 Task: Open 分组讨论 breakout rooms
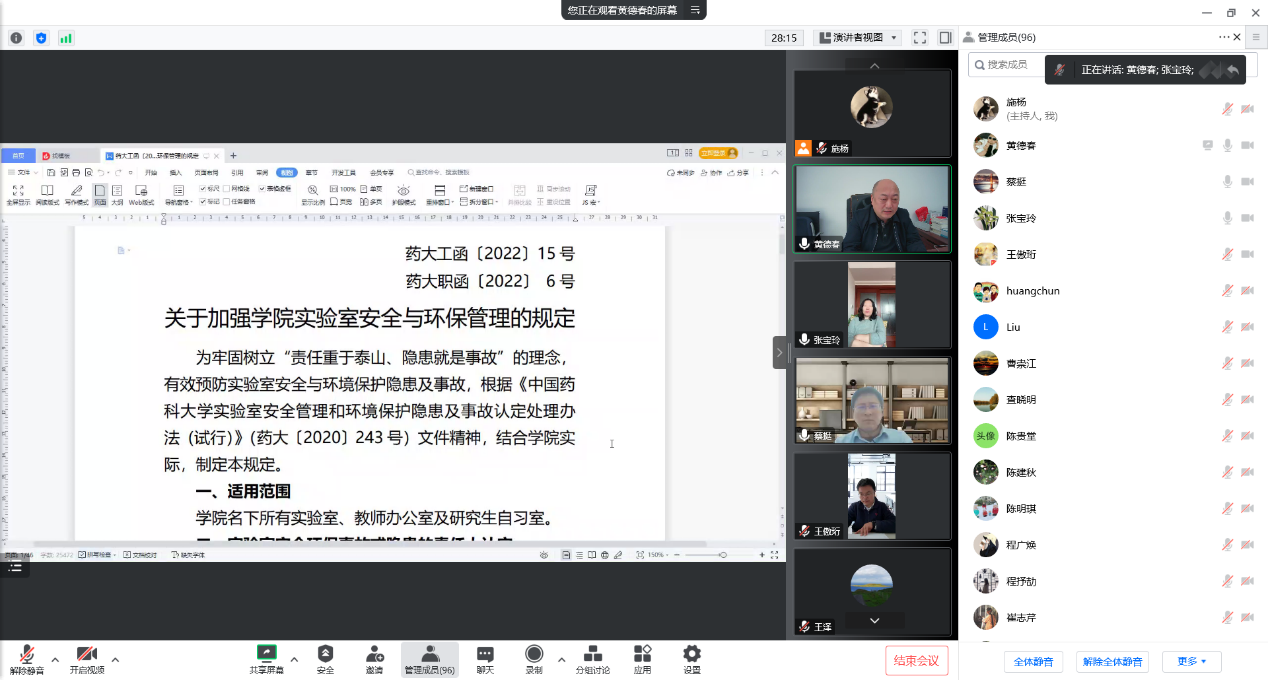[x=592, y=655]
